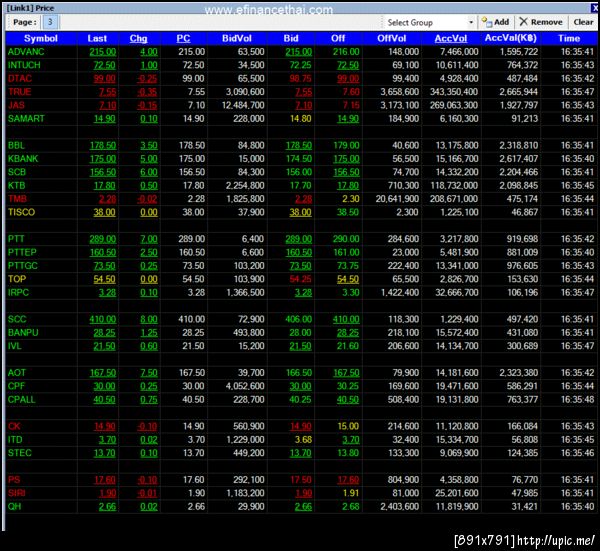The width and height of the screenshot is (600, 551).
Task: Select the PS symbol
Action: pos(14,480)
